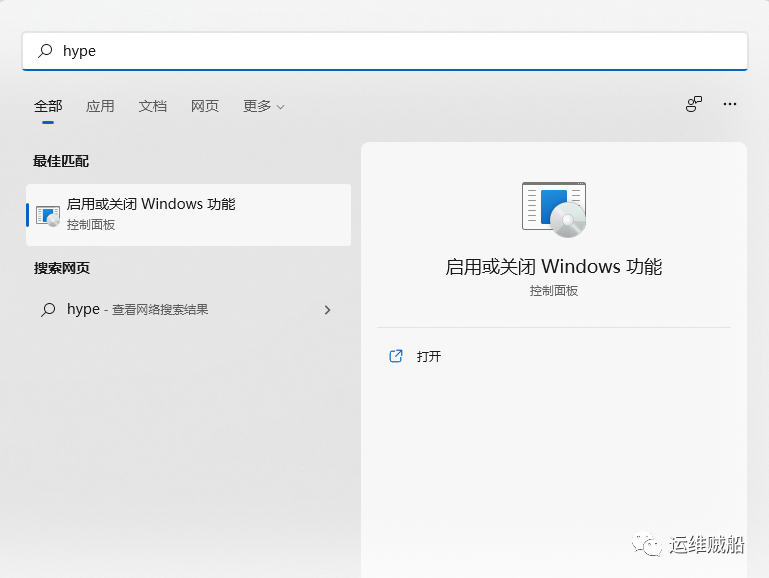
Task: Click the 搜索网页 section heading
Action: point(62,268)
